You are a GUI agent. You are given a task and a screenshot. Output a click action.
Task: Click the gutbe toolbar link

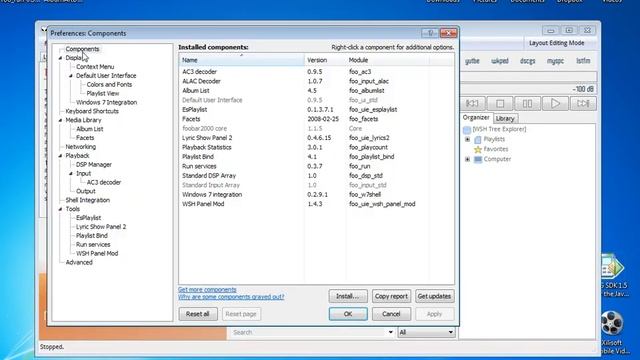(x=472, y=61)
